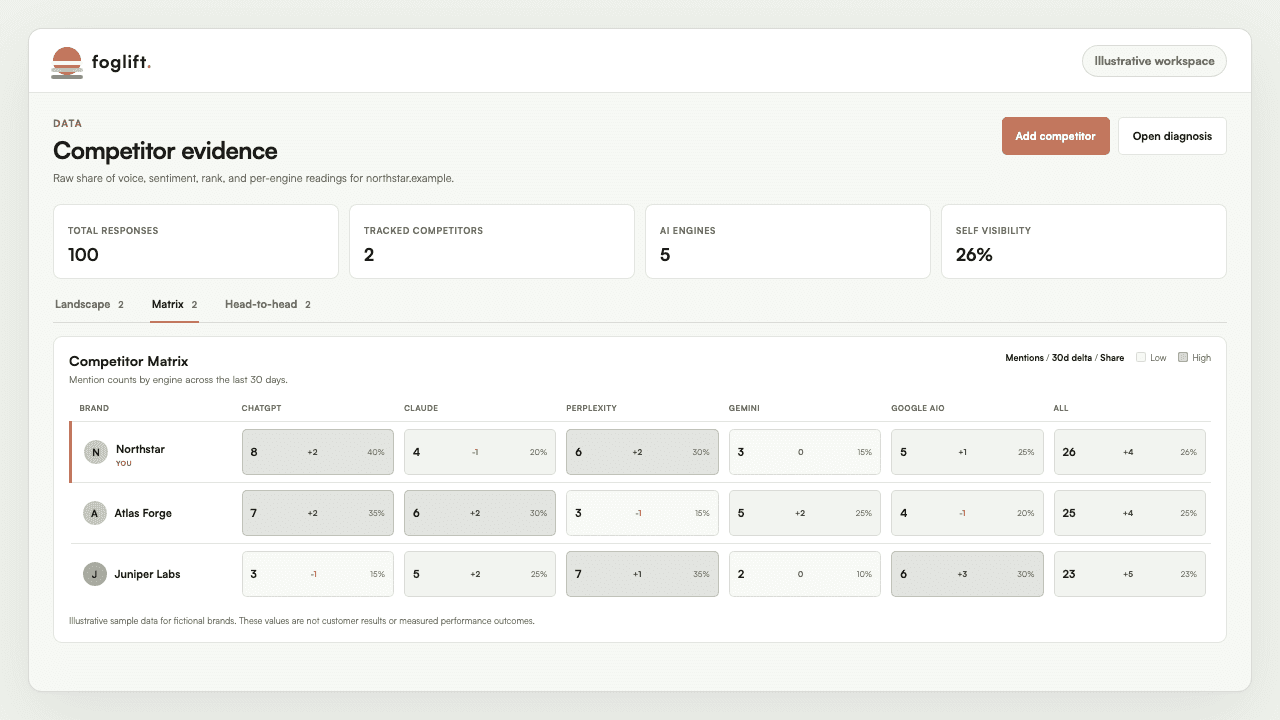
Task: Select Juniper Labs' Claude cell showing 5
Action: coord(480,574)
